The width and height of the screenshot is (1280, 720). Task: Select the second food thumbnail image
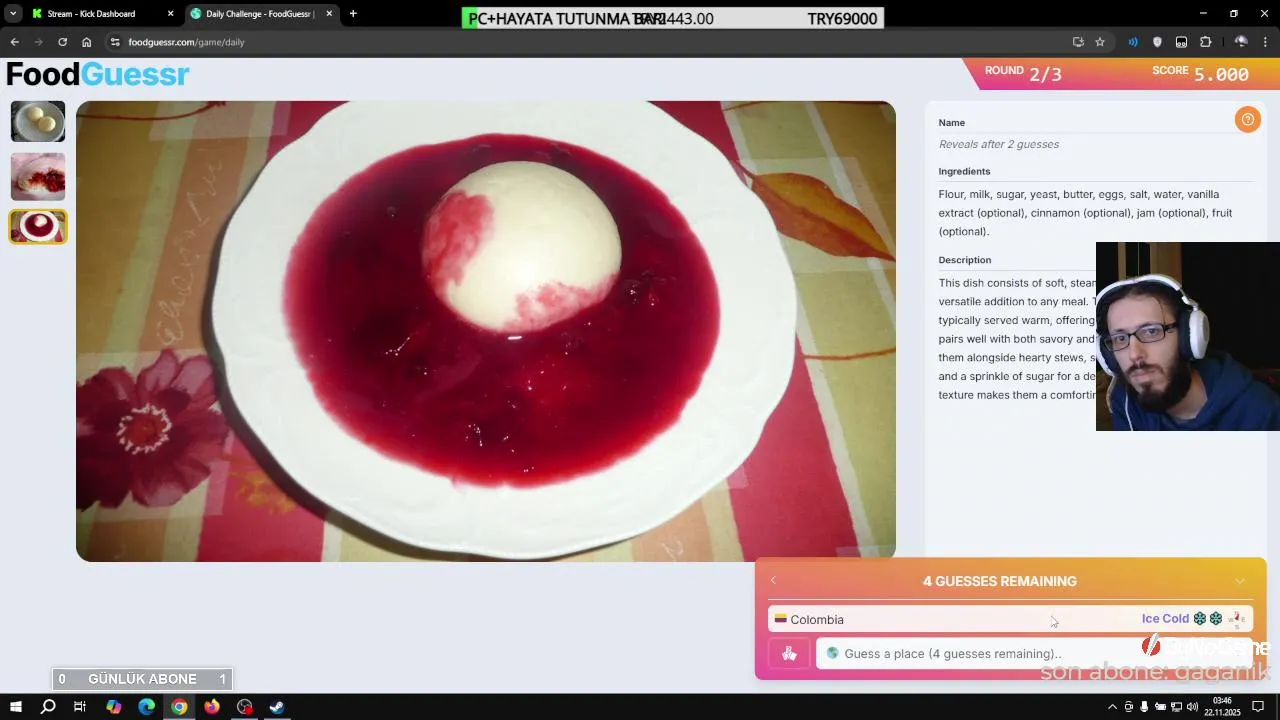[38, 176]
